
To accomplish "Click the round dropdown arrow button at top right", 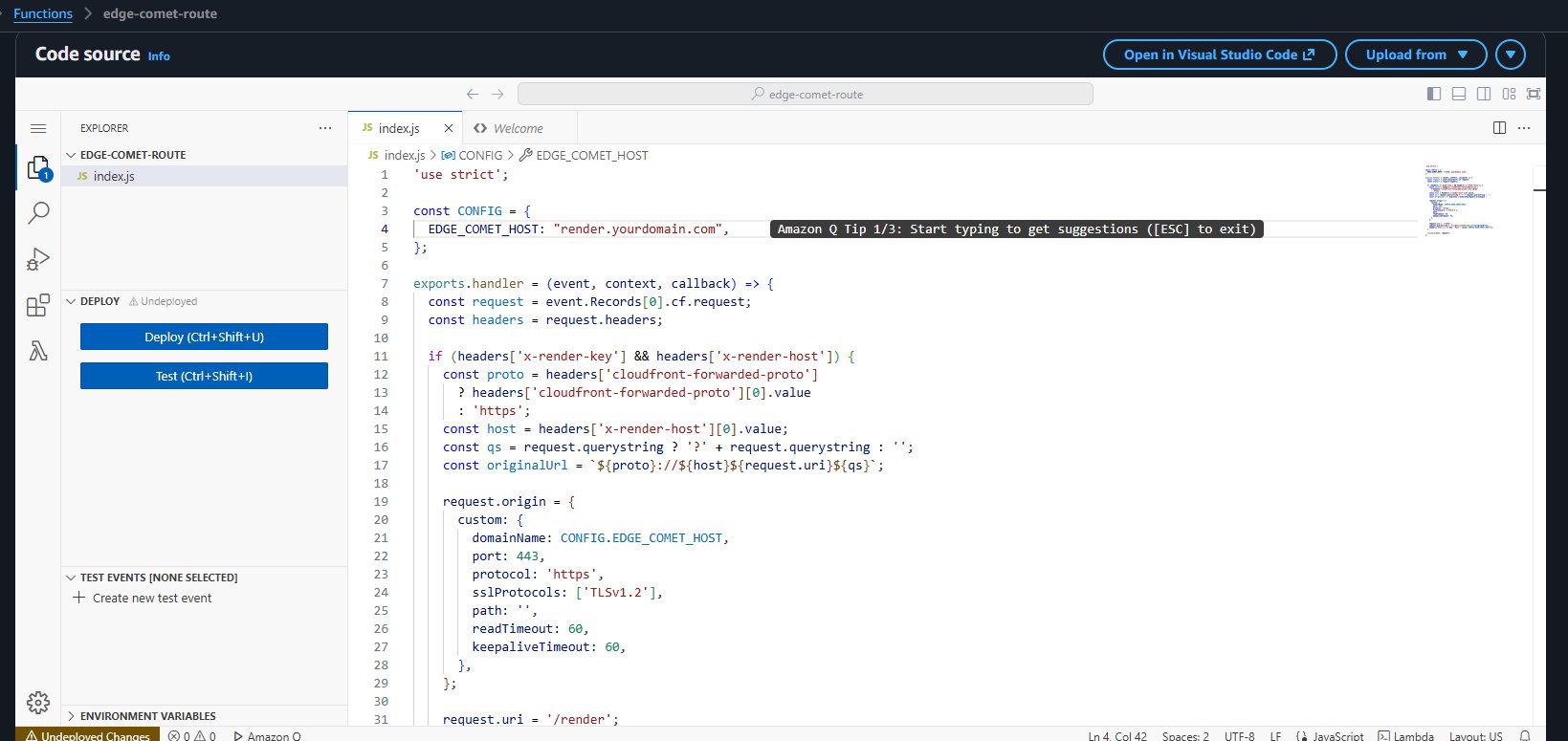I will (1511, 54).
